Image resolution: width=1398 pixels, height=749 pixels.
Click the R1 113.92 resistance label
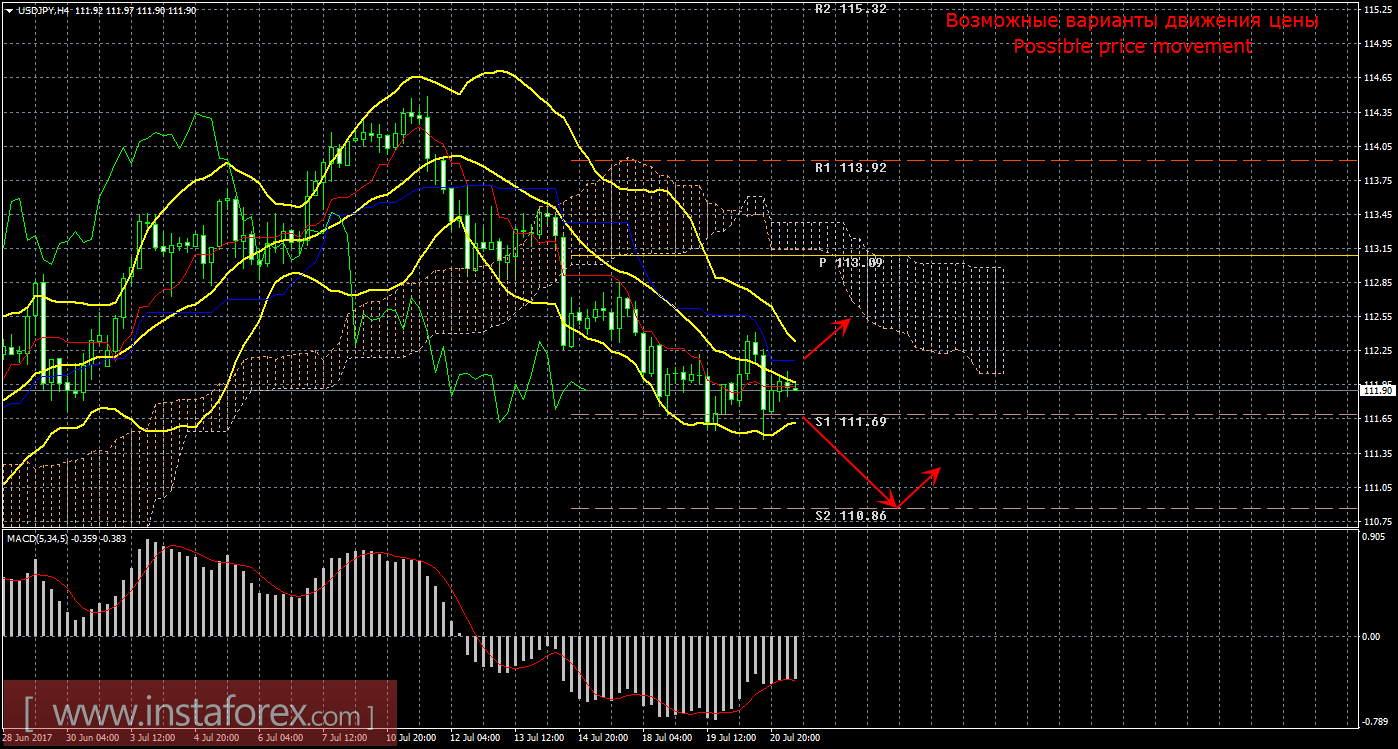pyautogui.click(x=850, y=168)
